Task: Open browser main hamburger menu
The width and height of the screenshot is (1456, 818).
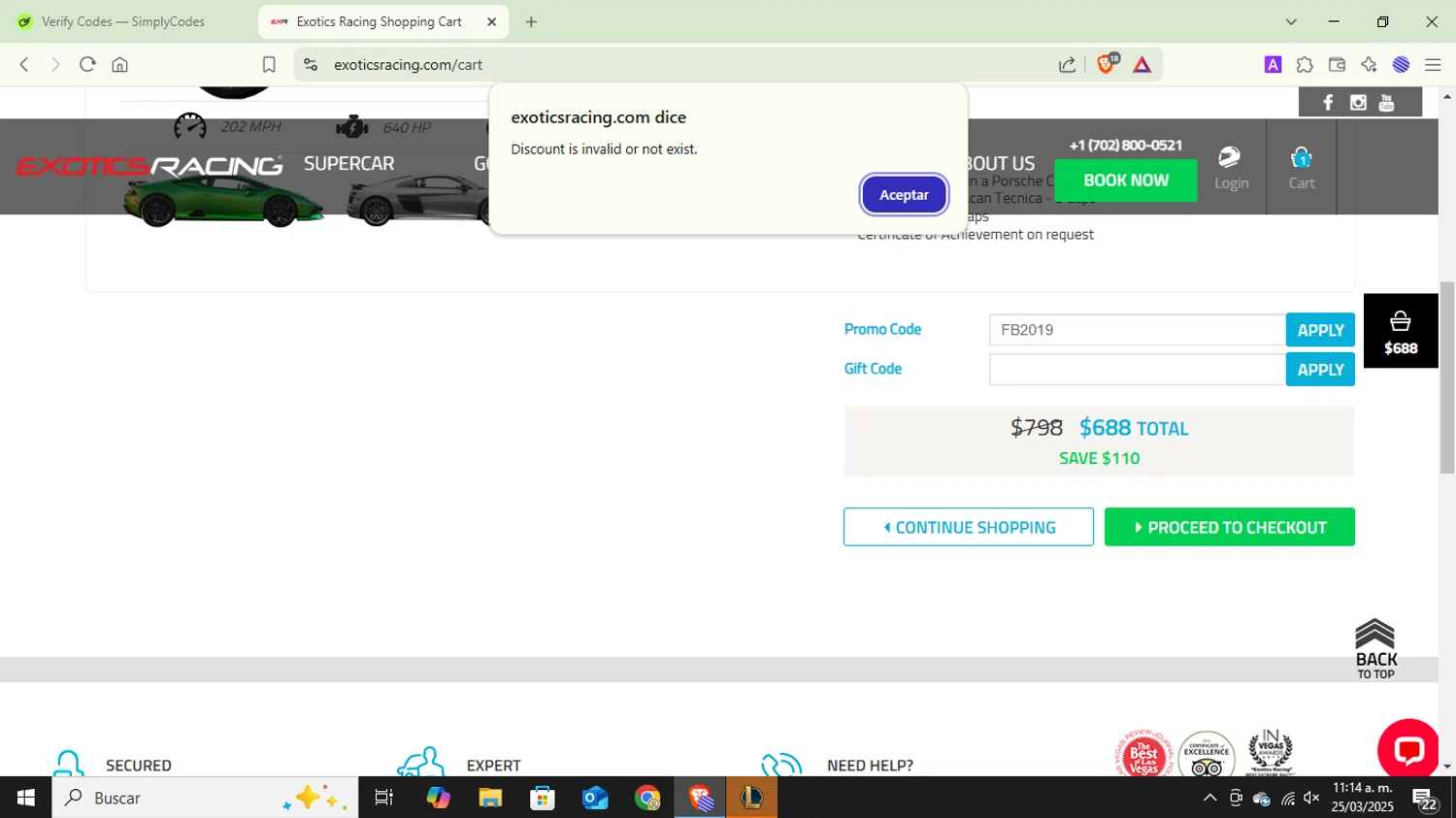Action: coord(1433,65)
